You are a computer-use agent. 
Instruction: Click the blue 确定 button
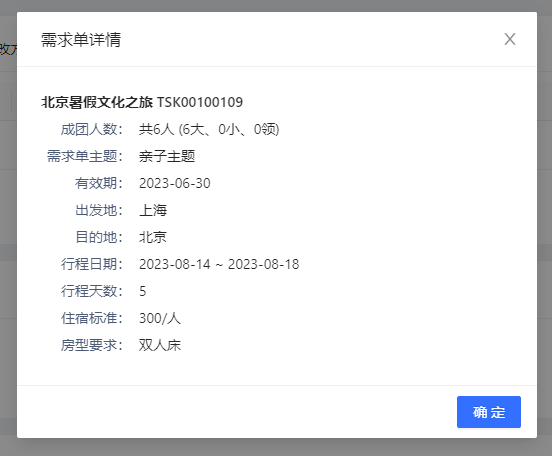(x=489, y=412)
